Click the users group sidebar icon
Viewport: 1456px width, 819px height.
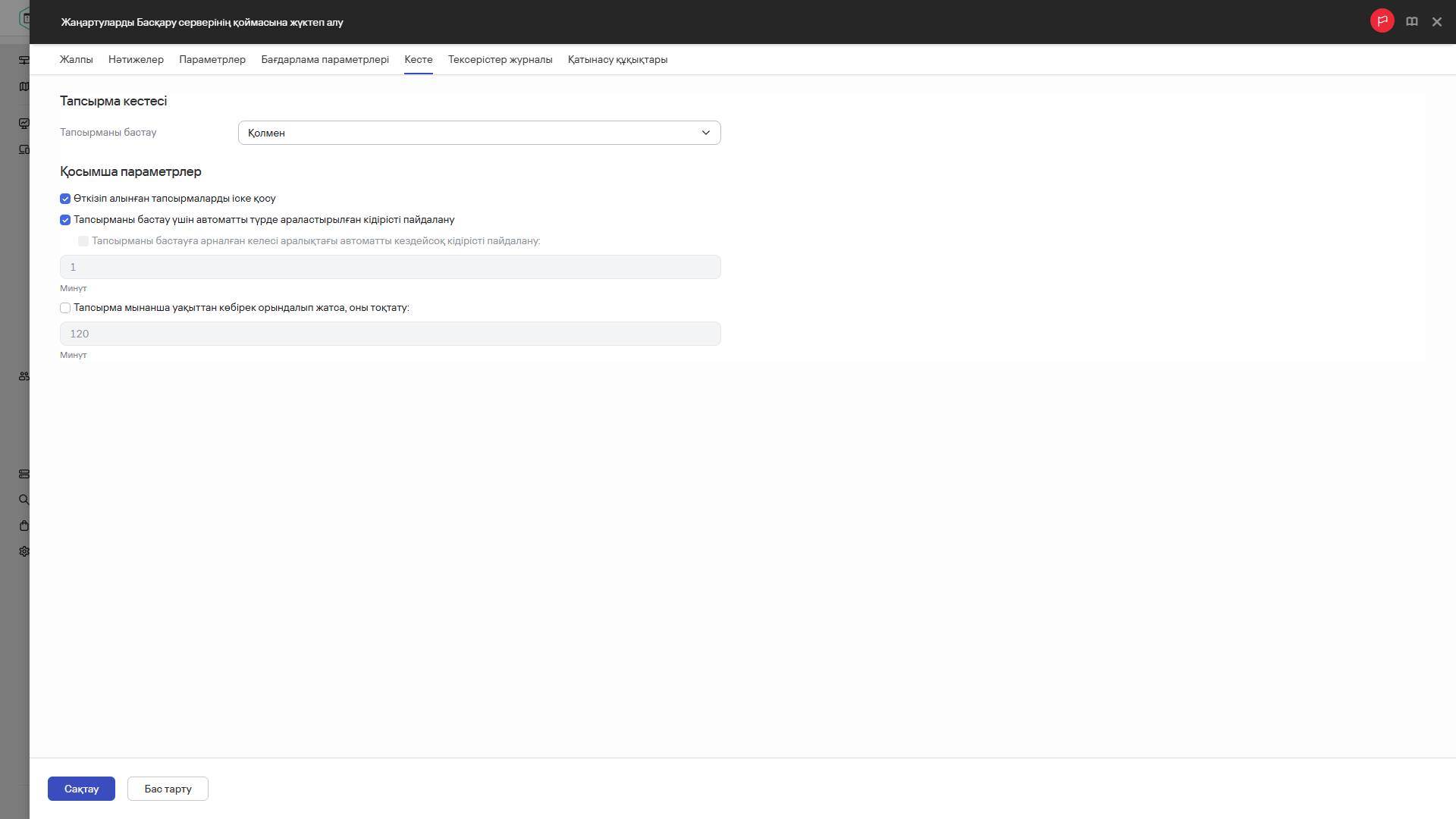pyautogui.click(x=24, y=376)
